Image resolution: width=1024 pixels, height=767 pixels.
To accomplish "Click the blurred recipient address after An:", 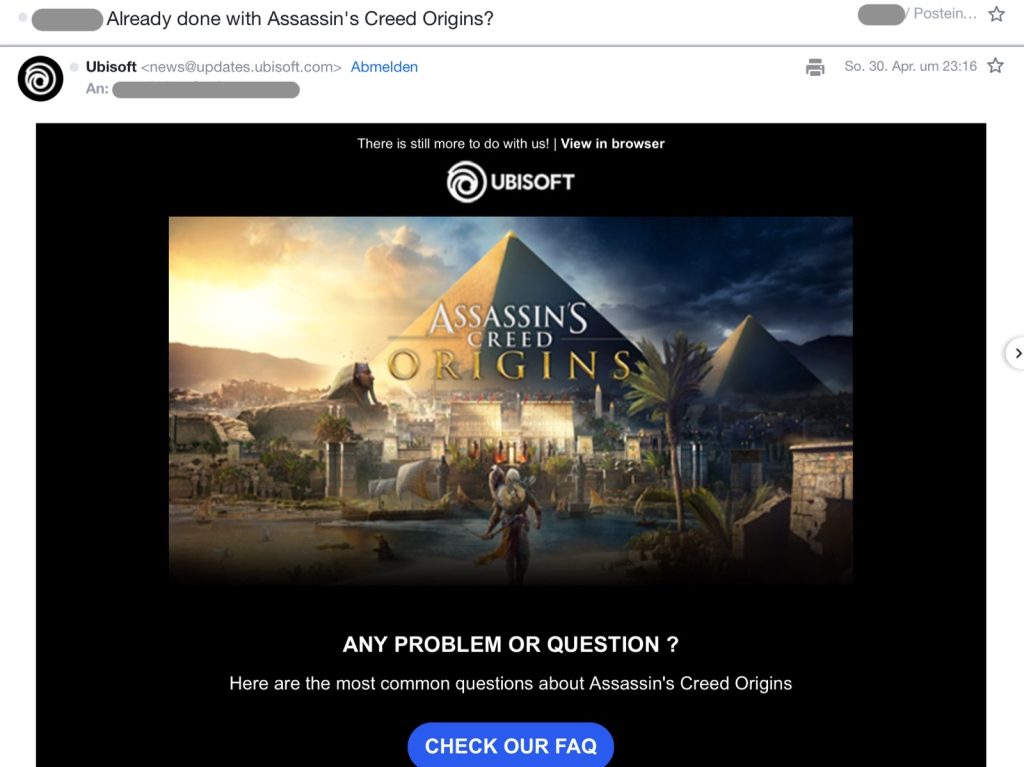I will (206, 90).
